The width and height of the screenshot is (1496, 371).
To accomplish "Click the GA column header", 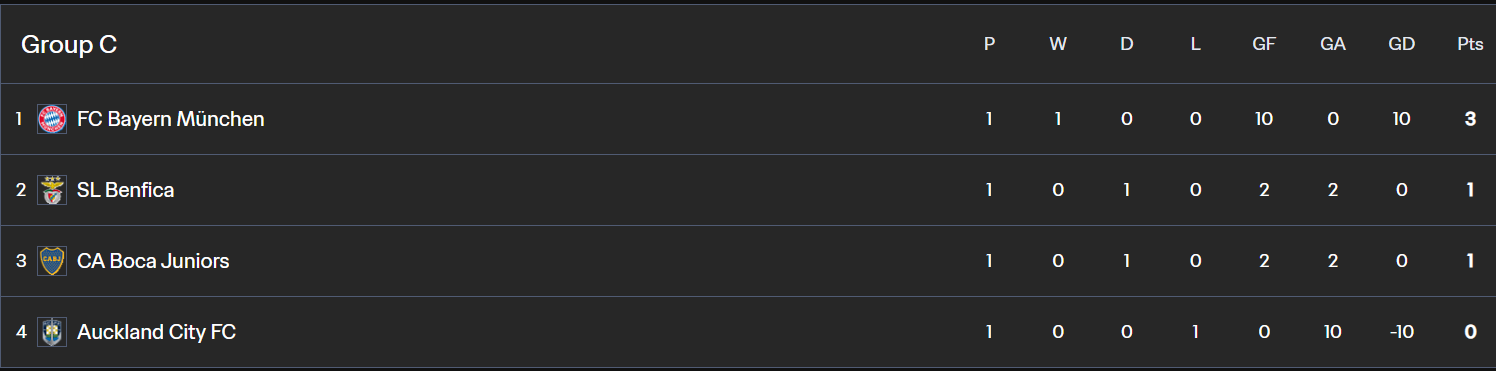I will [1333, 45].
